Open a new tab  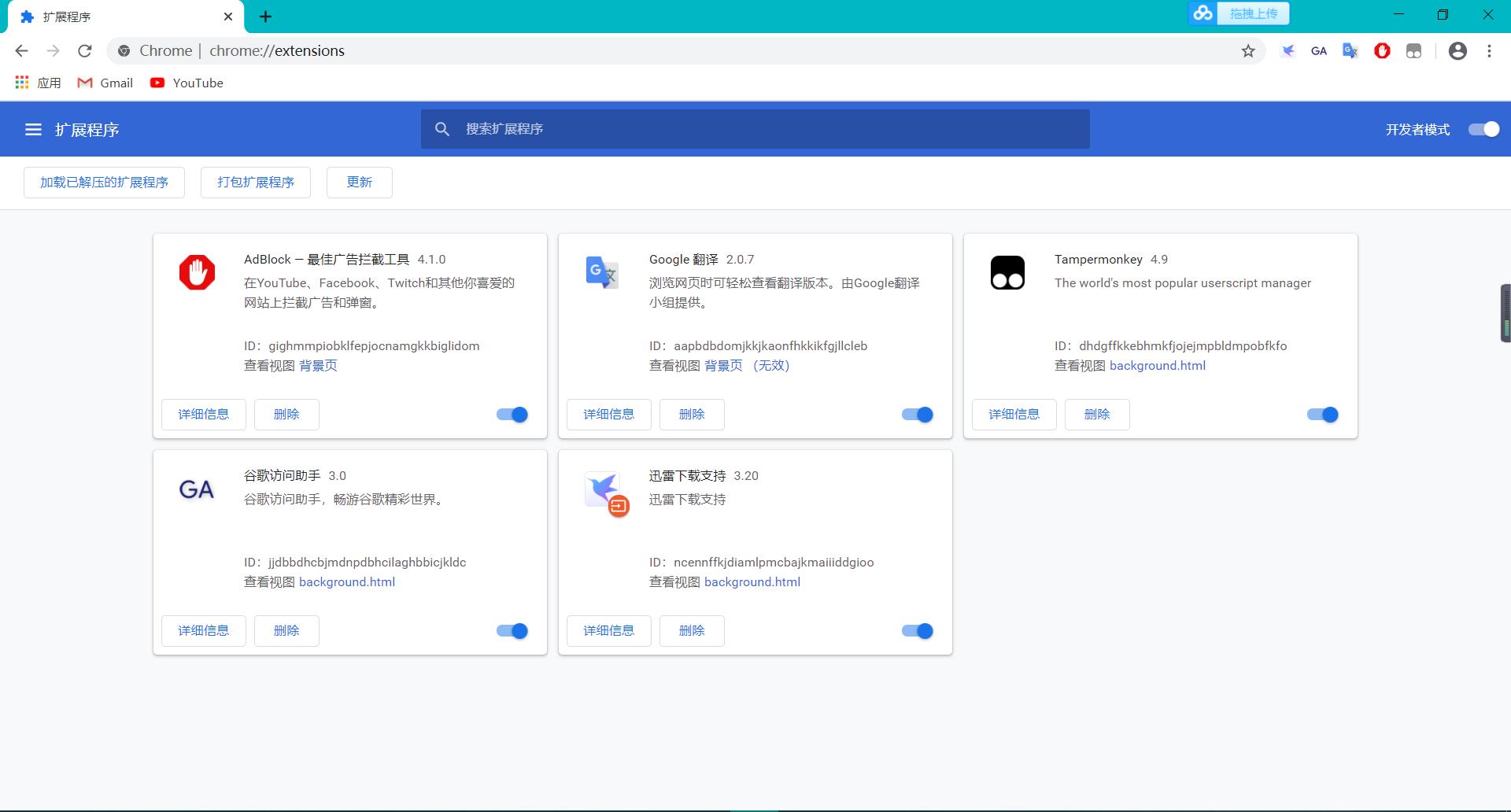(x=265, y=17)
